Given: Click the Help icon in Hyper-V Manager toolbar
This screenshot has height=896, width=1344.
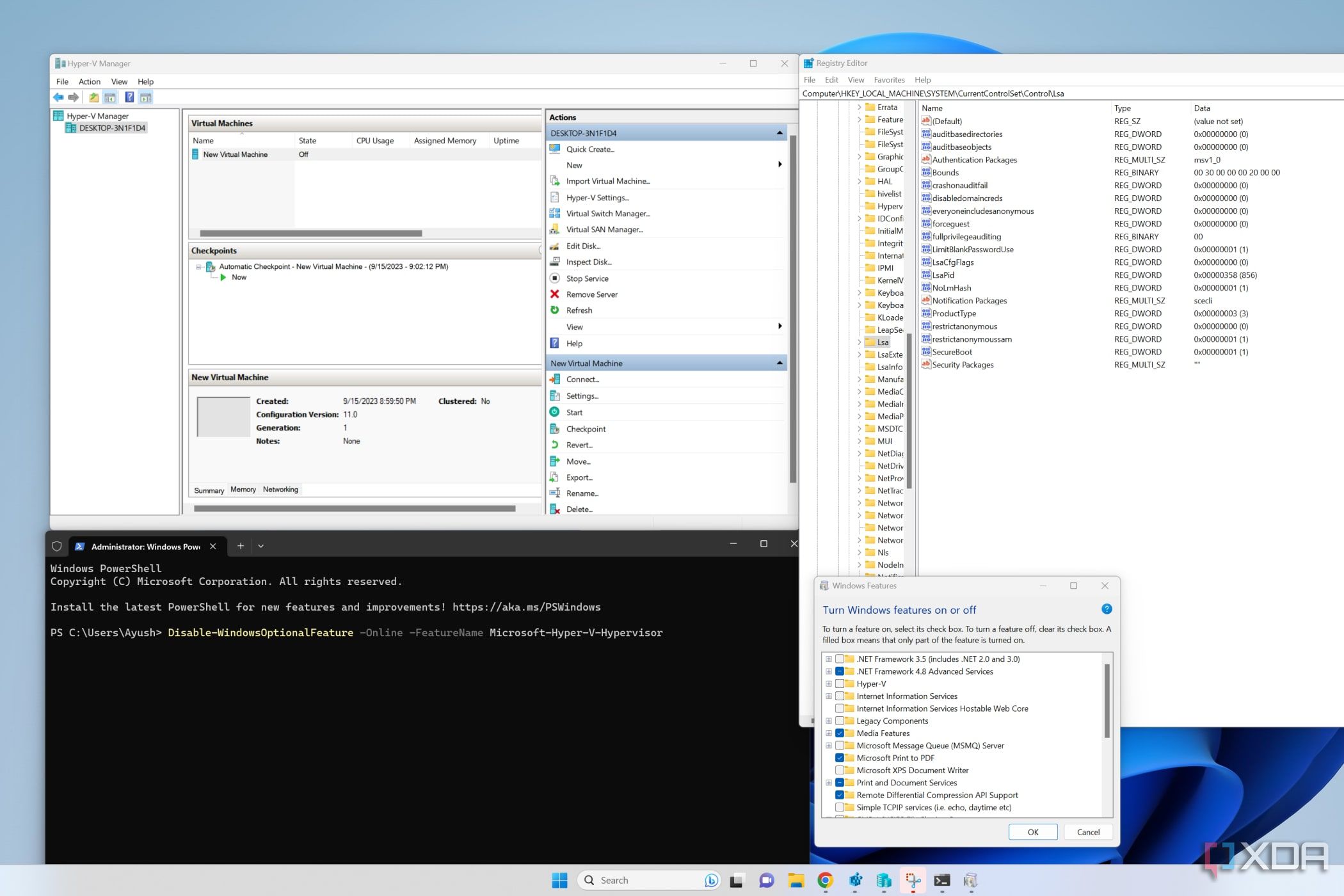Looking at the screenshot, I should [x=129, y=97].
